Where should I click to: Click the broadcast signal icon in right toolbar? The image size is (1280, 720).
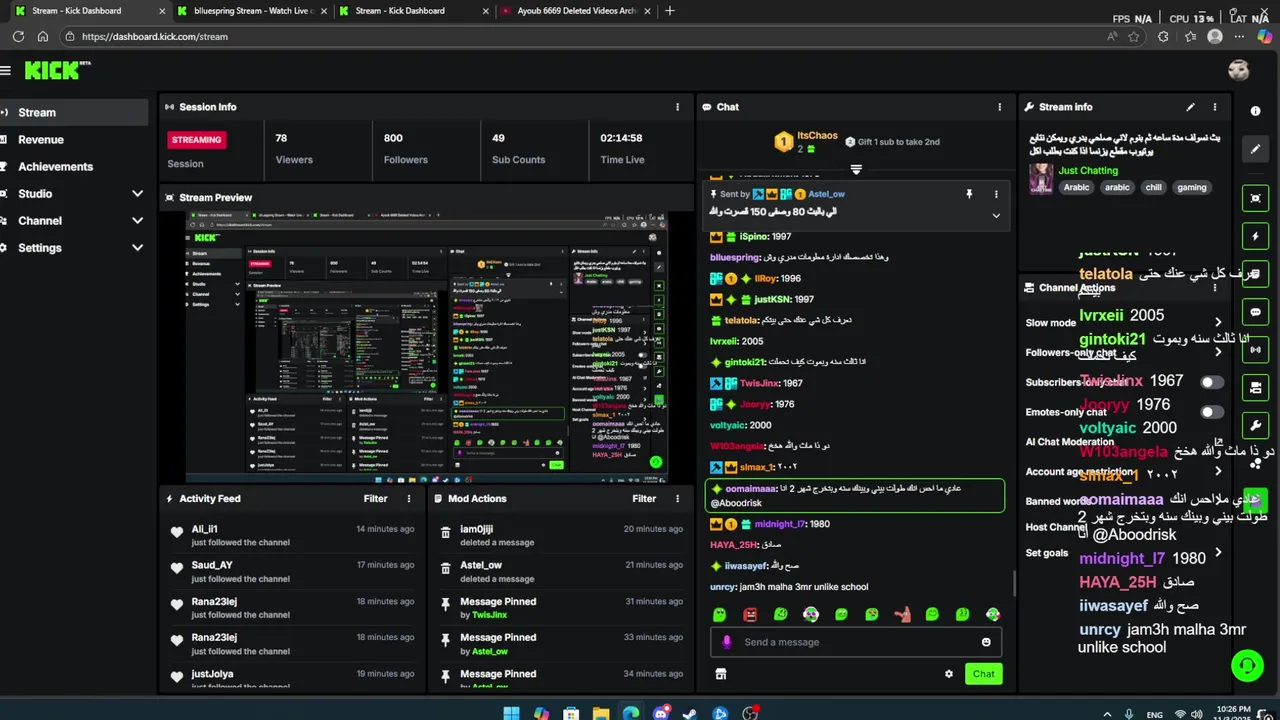1256,350
